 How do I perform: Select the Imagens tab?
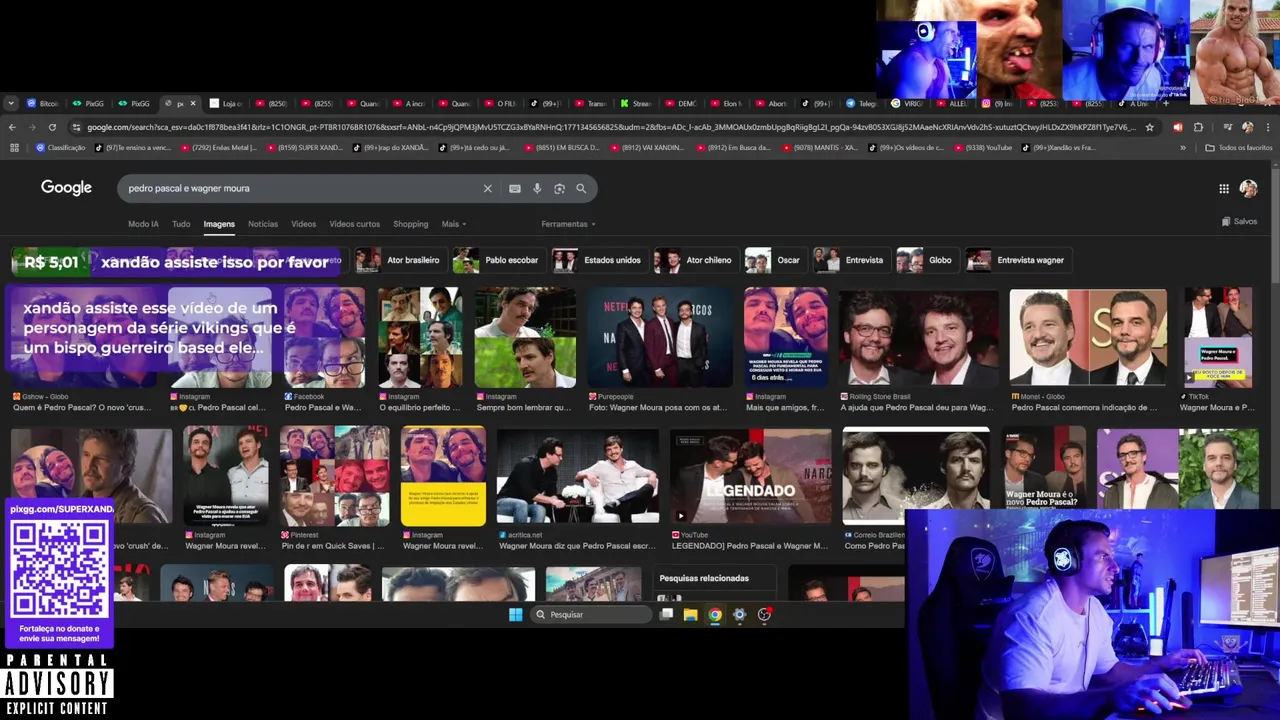[219, 224]
